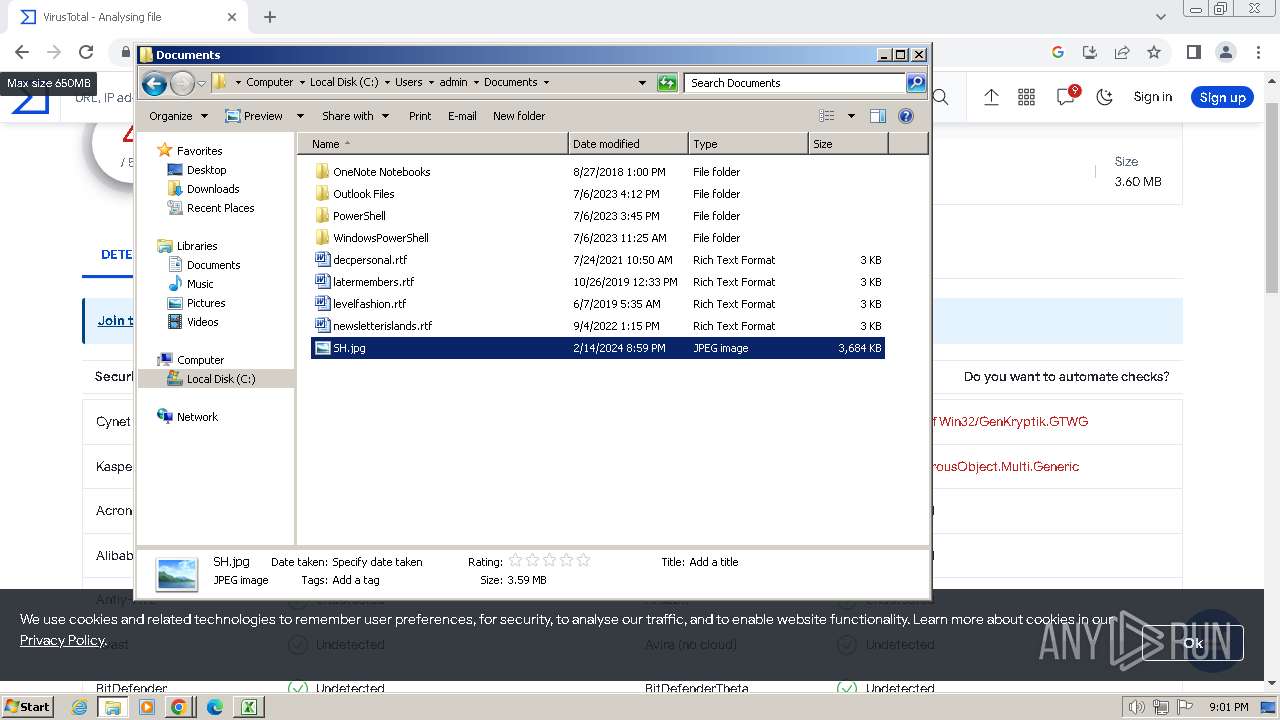
Task: Click the Sign up button
Action: [1222, 97]
